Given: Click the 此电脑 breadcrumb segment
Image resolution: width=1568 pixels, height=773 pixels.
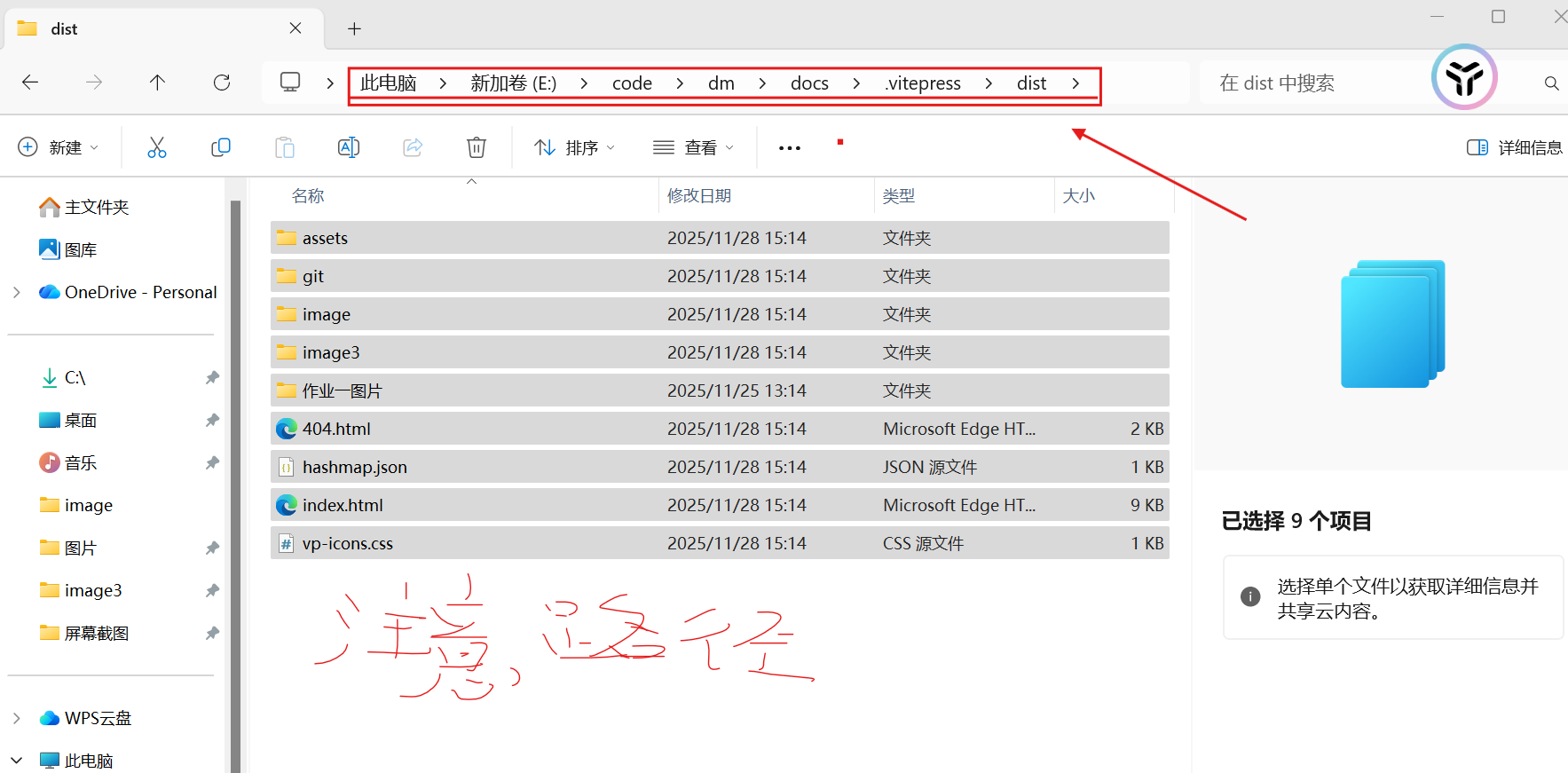Looking at the screenshot, I should (x=389, y=83).
